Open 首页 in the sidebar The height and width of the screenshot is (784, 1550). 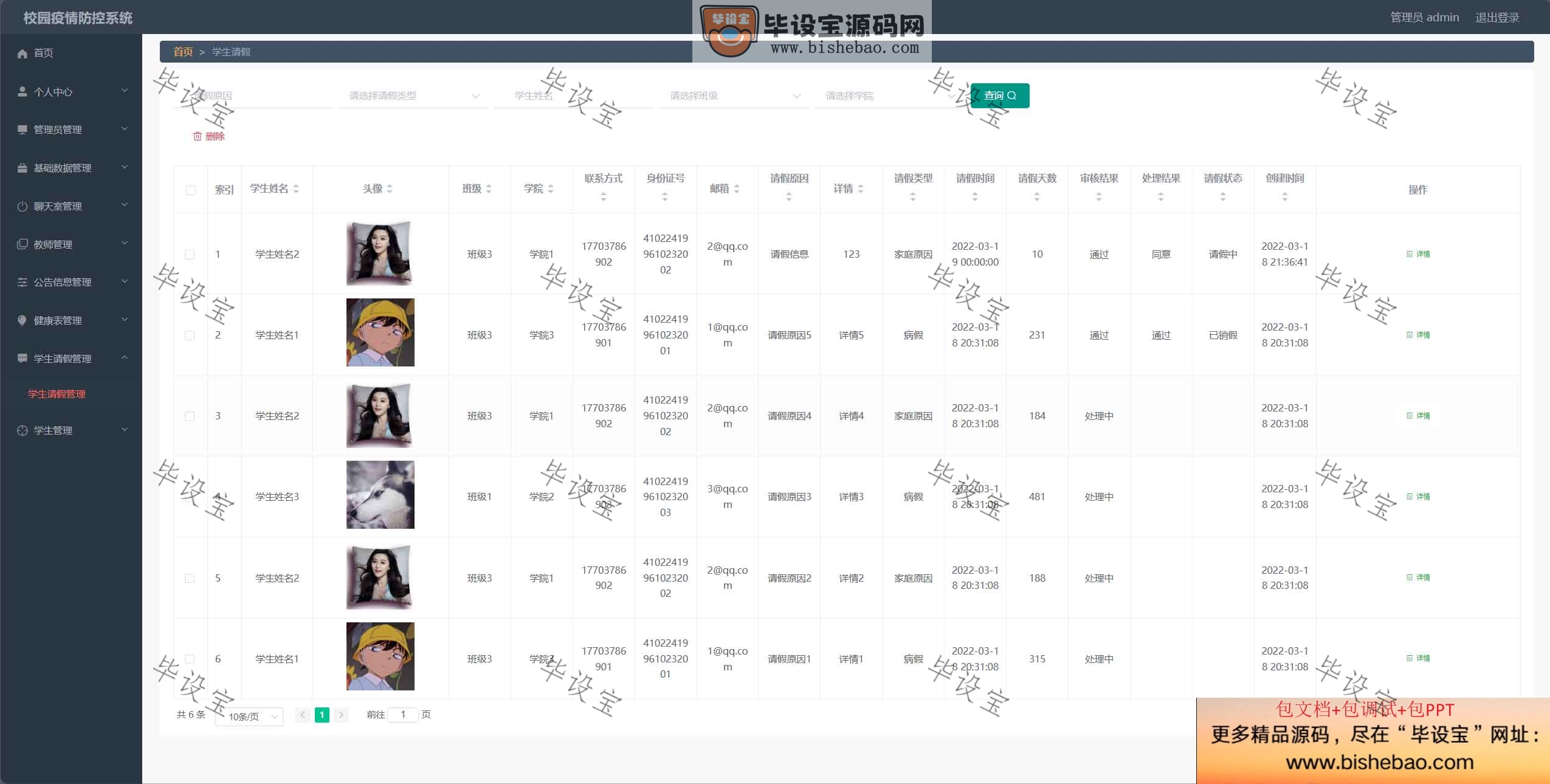pos(71,53)
